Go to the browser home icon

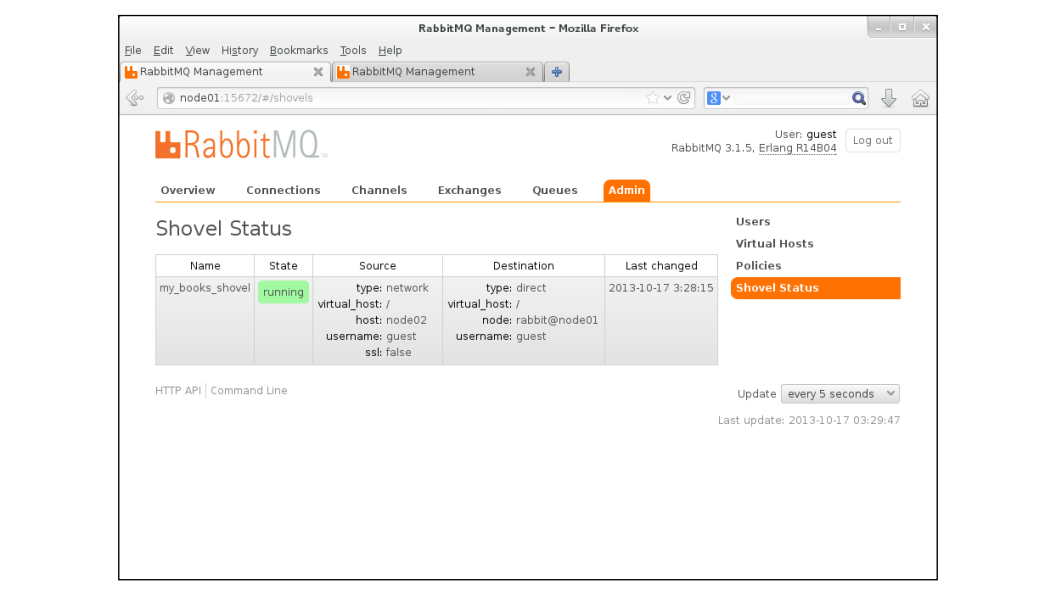[x=920, y=98]
